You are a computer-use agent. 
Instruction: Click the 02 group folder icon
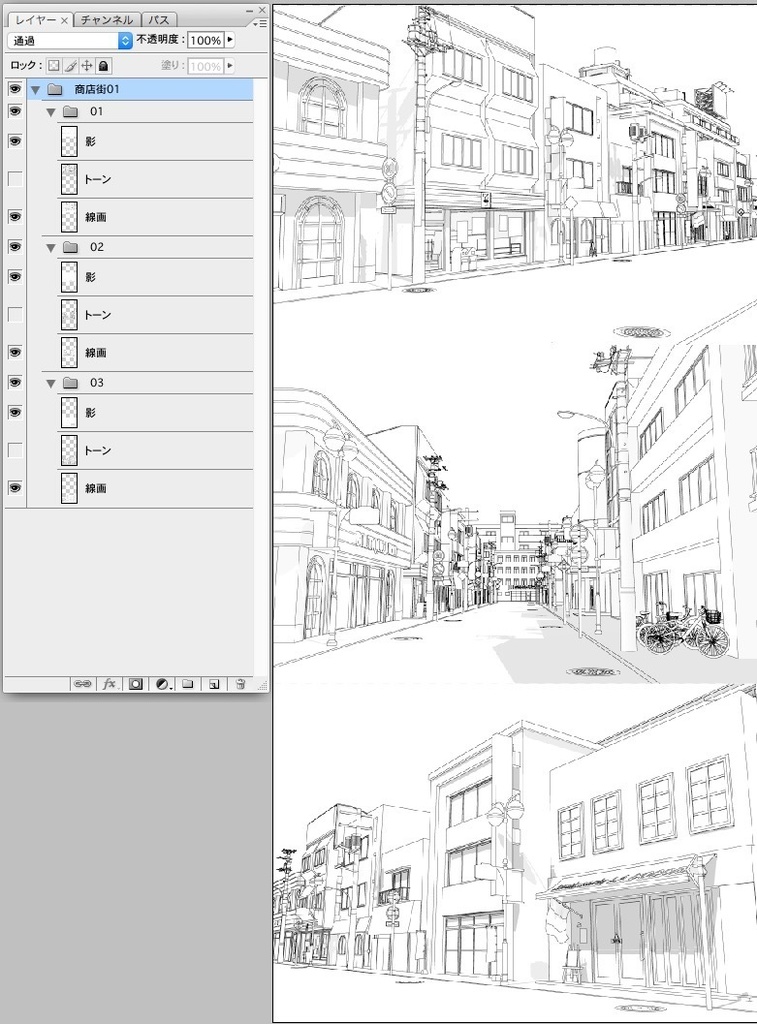71,248
